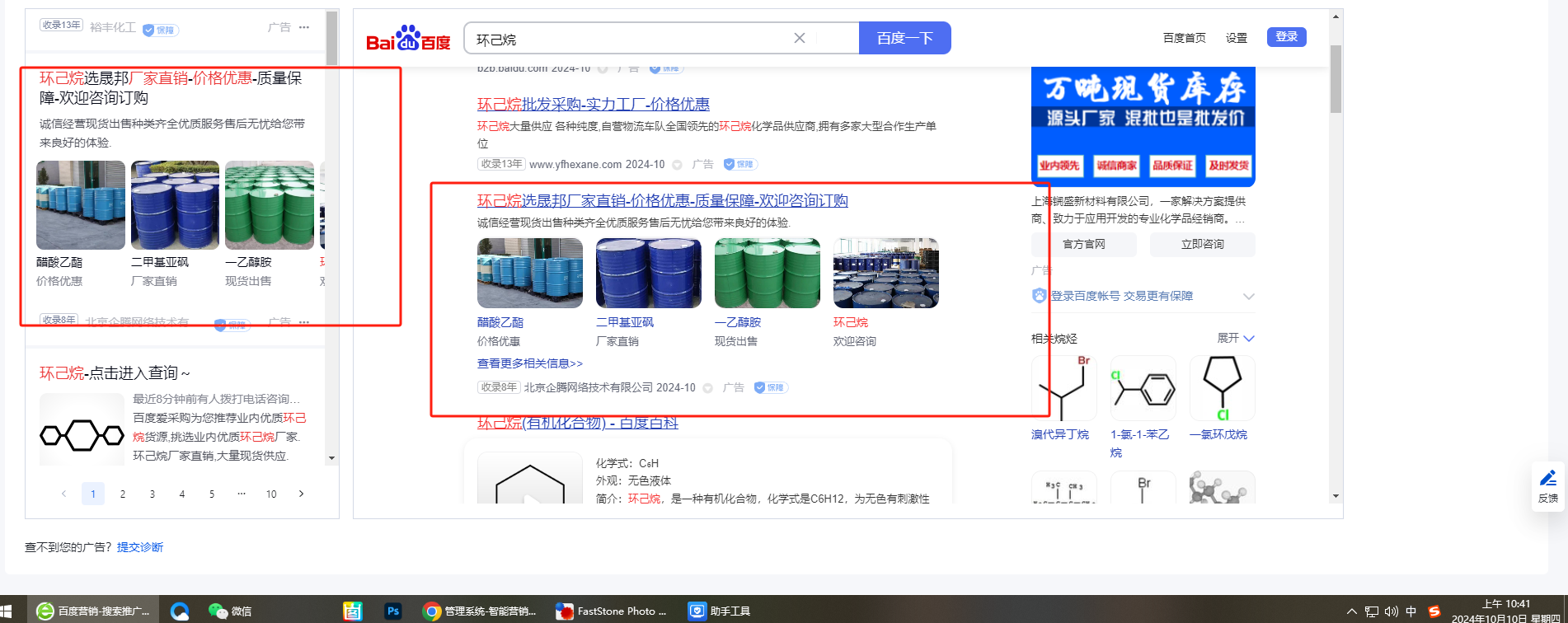Switch to 百度营销-搜索推广 browser window

click(93, 611)
